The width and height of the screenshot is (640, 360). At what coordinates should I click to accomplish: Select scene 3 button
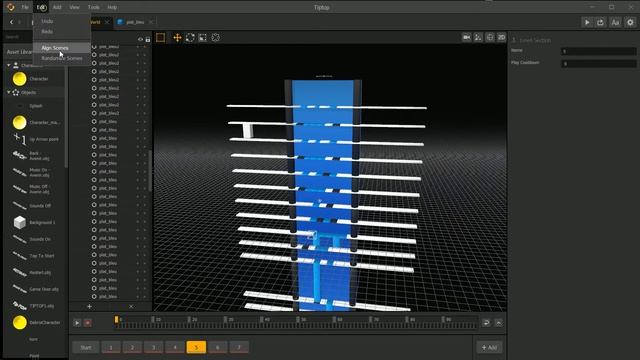tap(153, 347)
